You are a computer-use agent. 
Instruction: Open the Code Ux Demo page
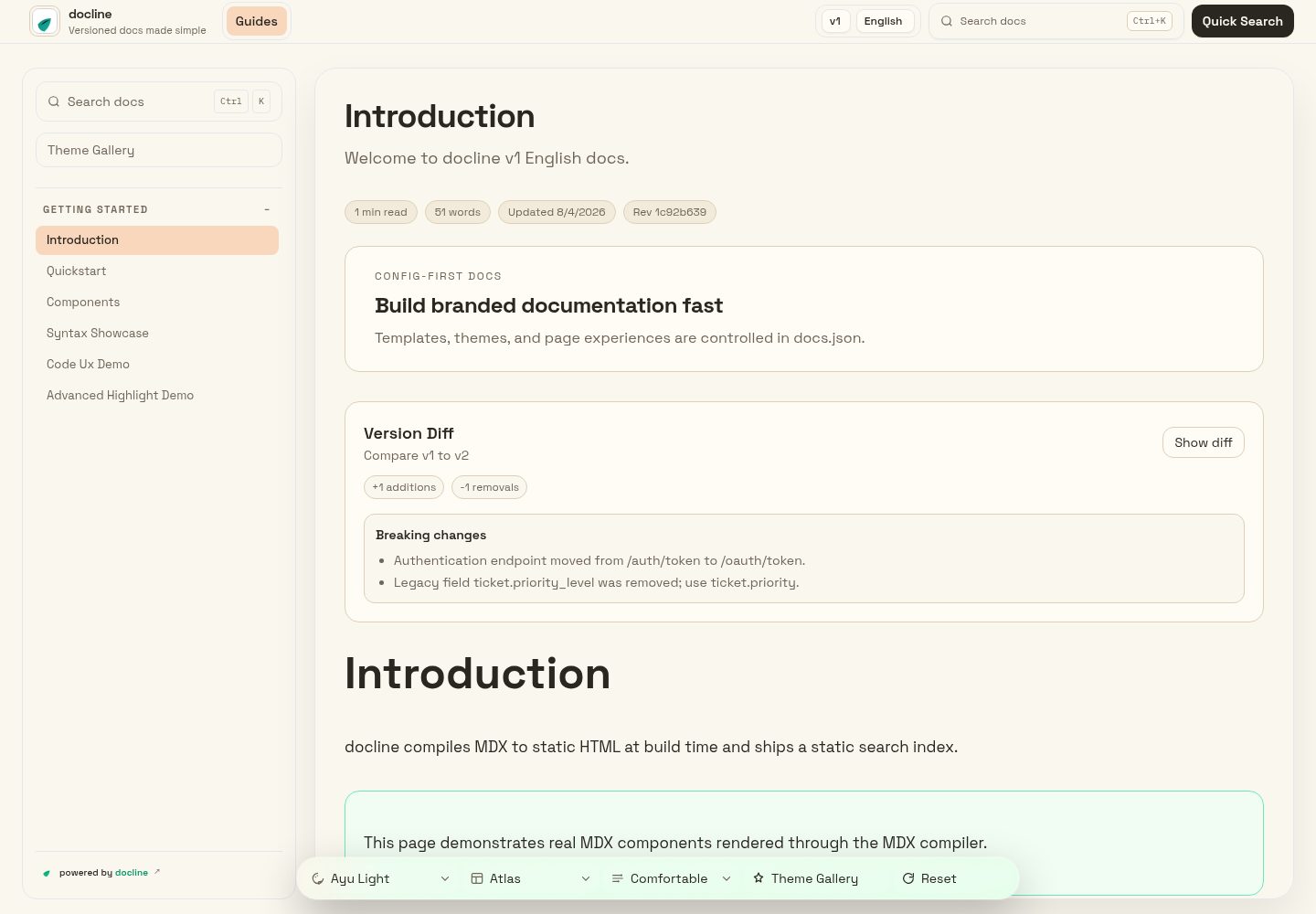click(157, 364)
